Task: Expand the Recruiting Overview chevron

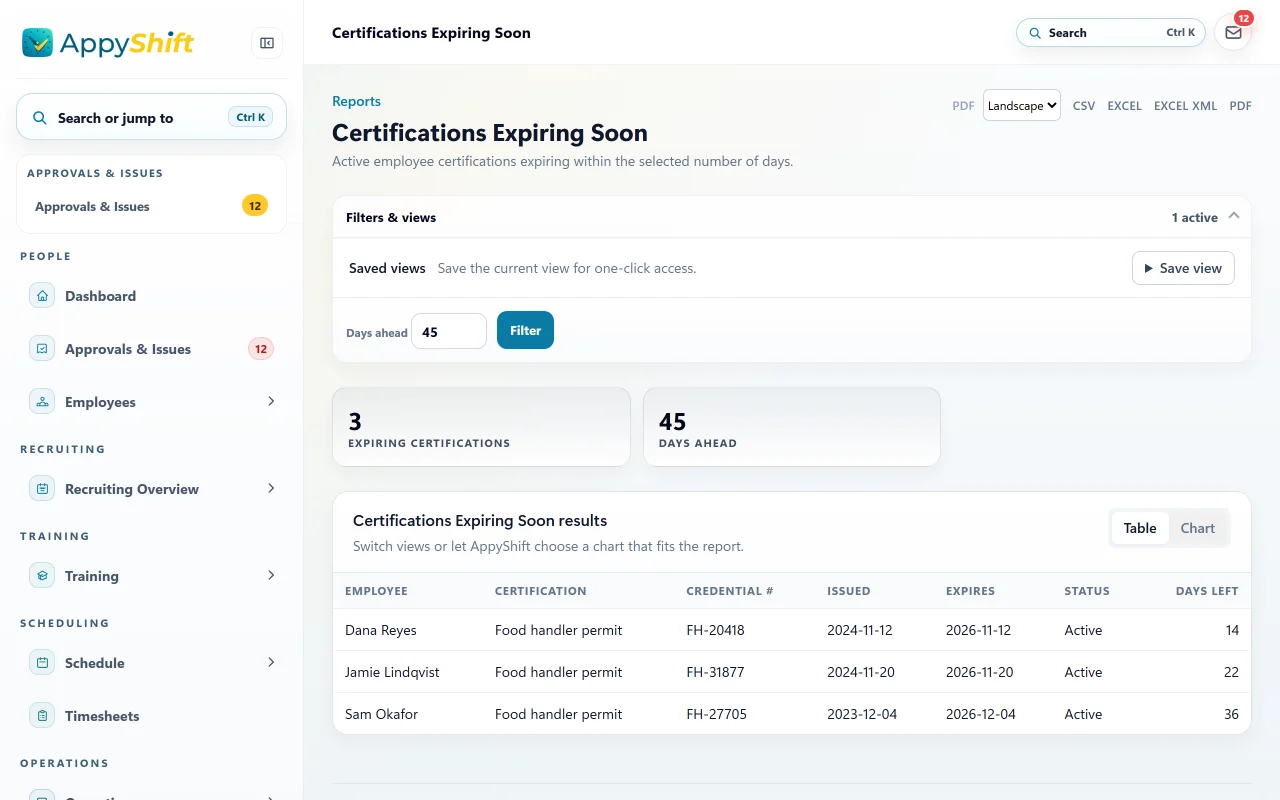Action: click(x=271, y=488)
